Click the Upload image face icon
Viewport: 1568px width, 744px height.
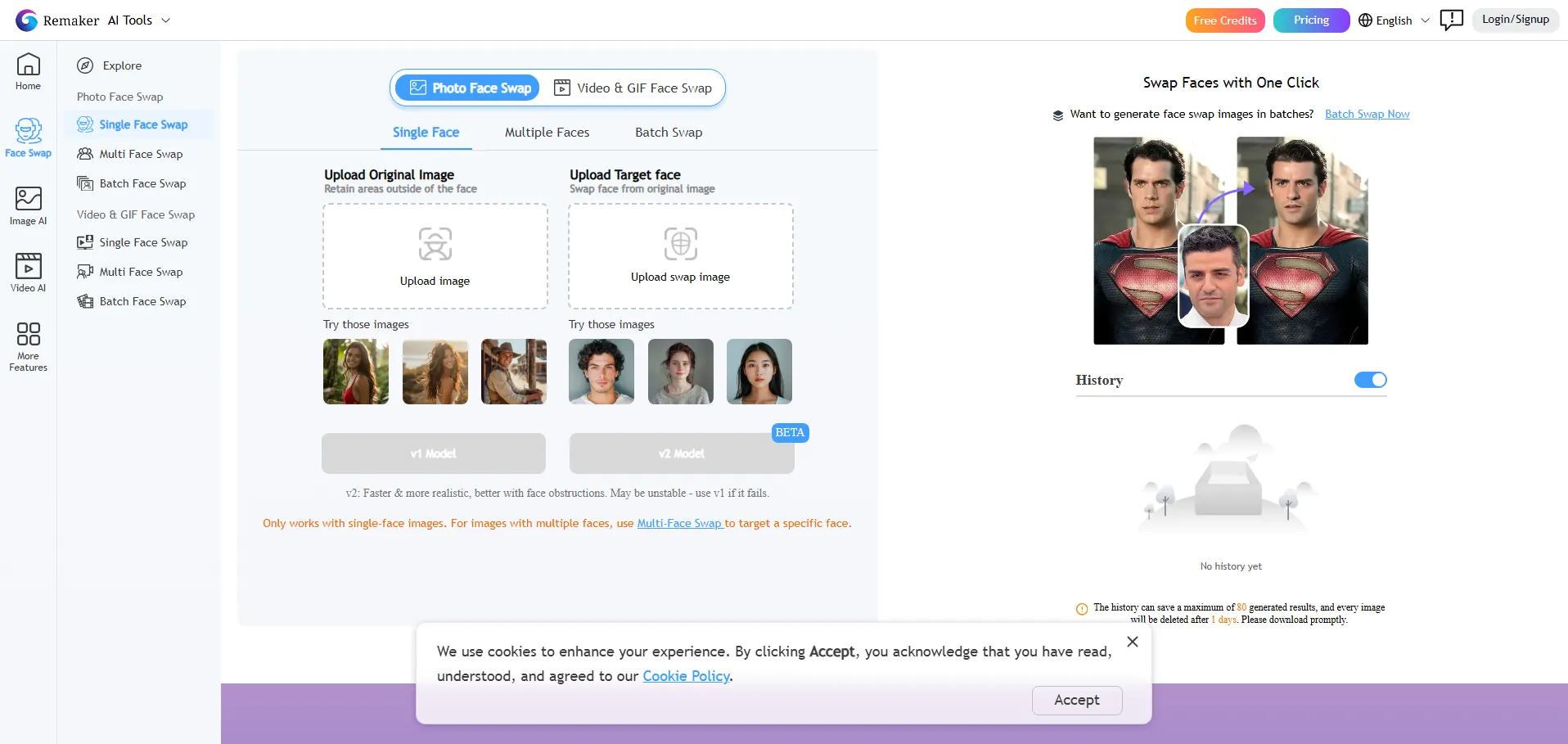(x=435, y=244)
